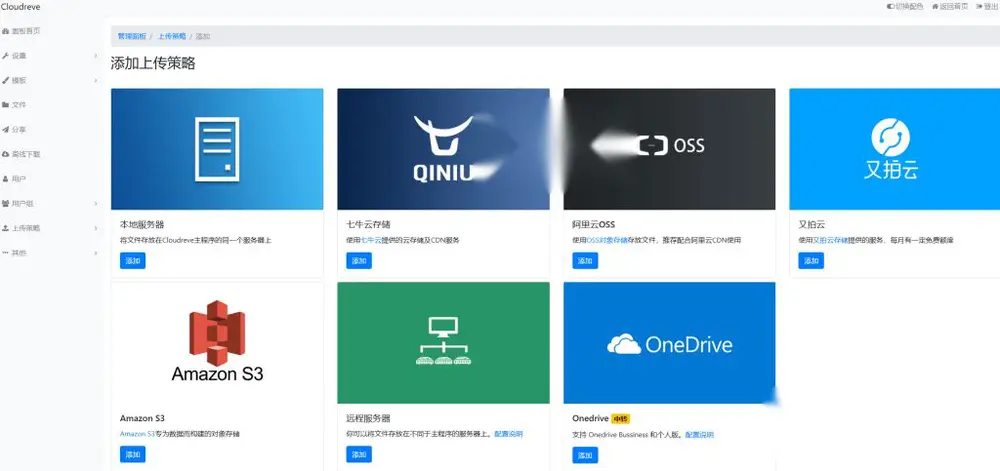This screenshot has width=1000, height=471.
Task: Click the current 添加 breadcrumb text
Action: click(203, 36)
